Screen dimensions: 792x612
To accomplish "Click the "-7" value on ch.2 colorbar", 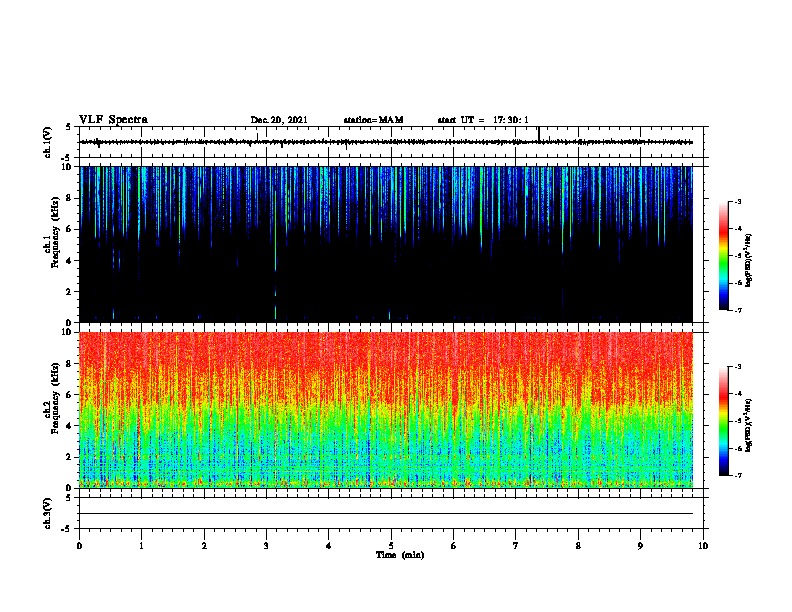I will [x=737, y=476].
